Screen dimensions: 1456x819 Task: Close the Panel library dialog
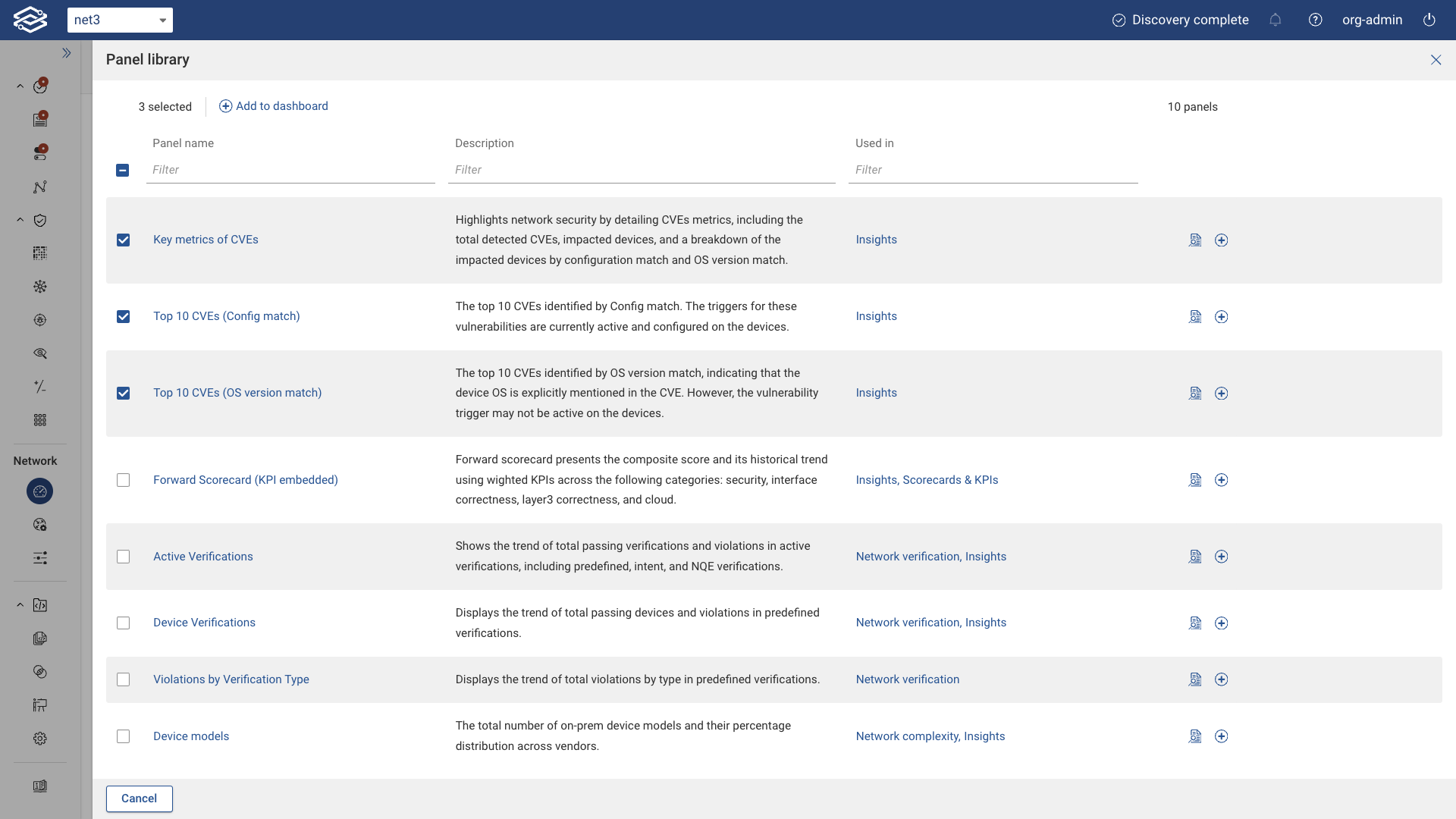pos(1436,60)
